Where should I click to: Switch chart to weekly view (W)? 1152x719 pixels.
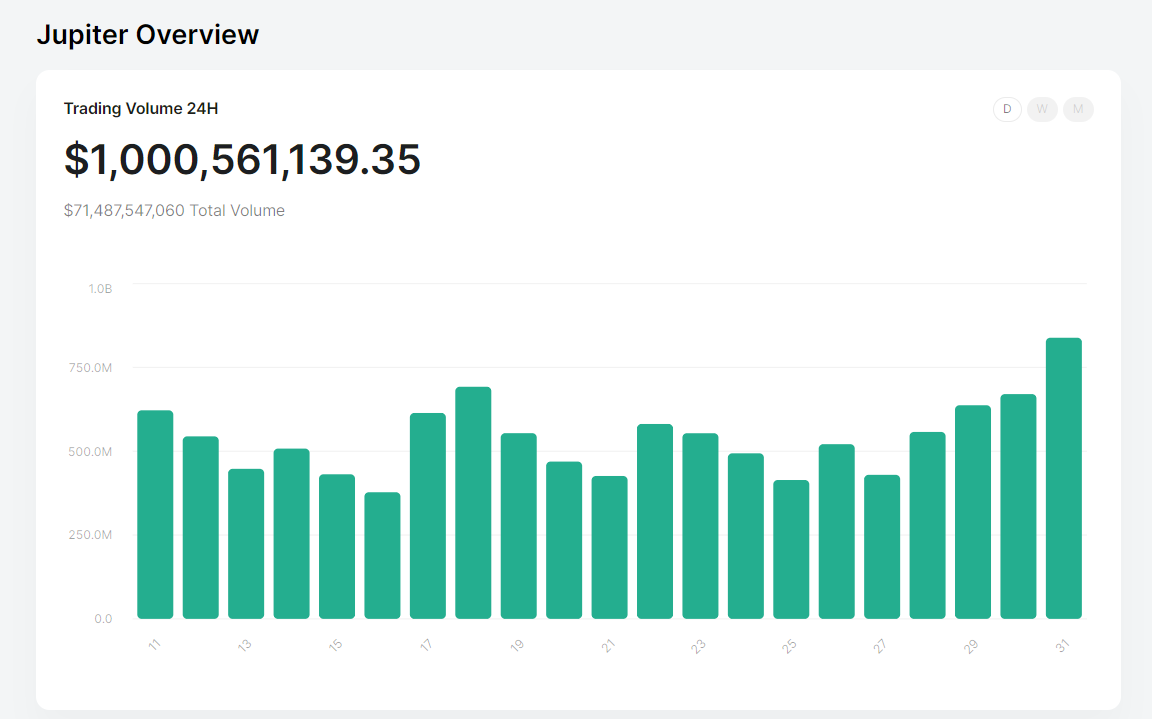(1042, 109)
